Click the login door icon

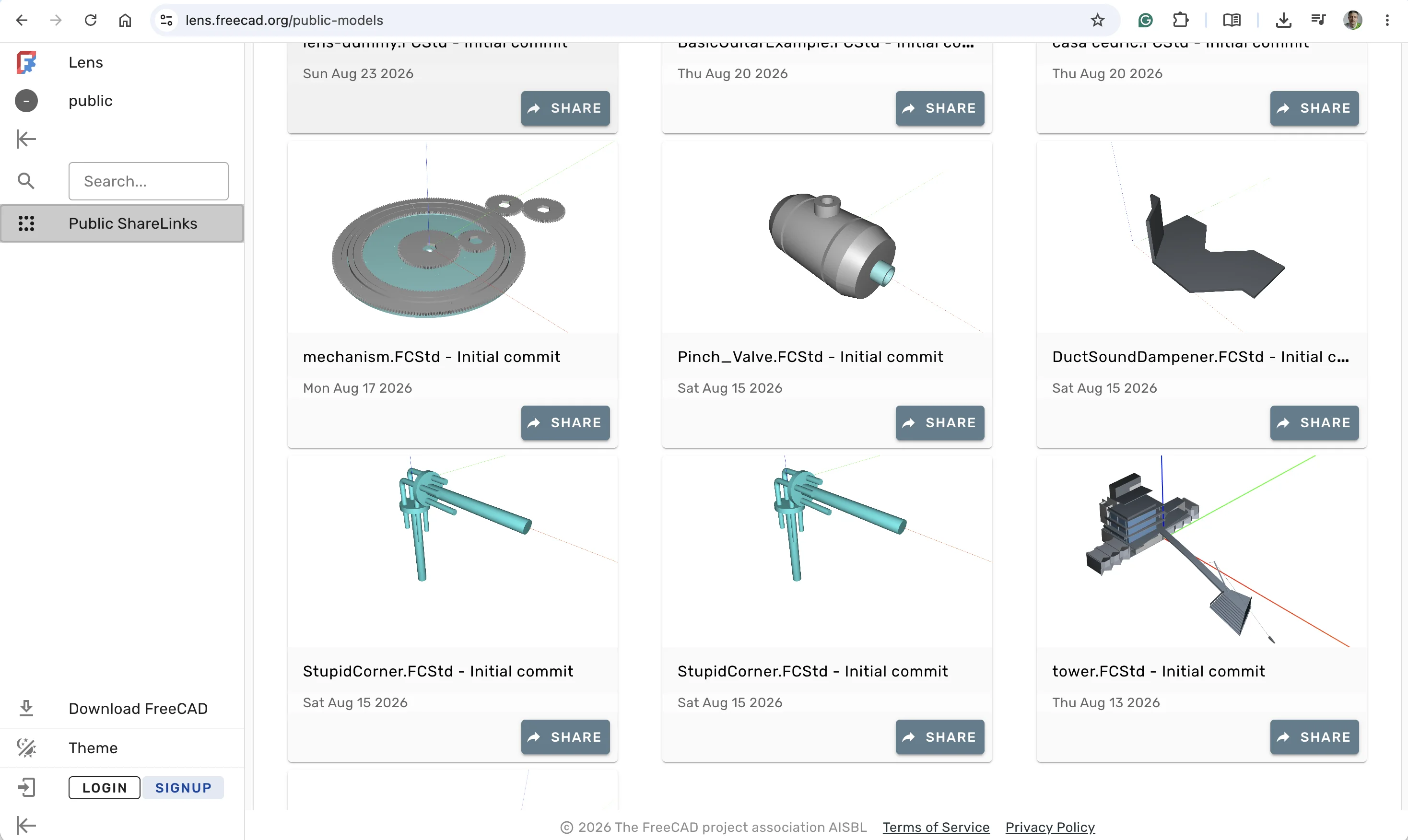26,787
